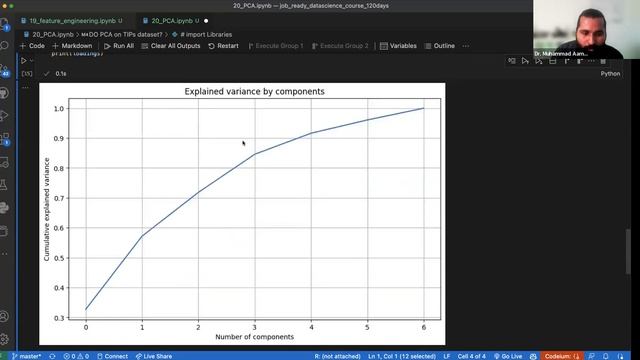Click the explained variance plot output

click(242, 214)
